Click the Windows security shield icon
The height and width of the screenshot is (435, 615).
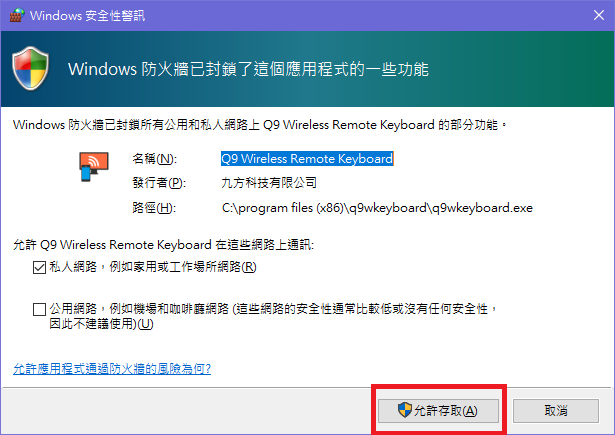click(31, 68)
